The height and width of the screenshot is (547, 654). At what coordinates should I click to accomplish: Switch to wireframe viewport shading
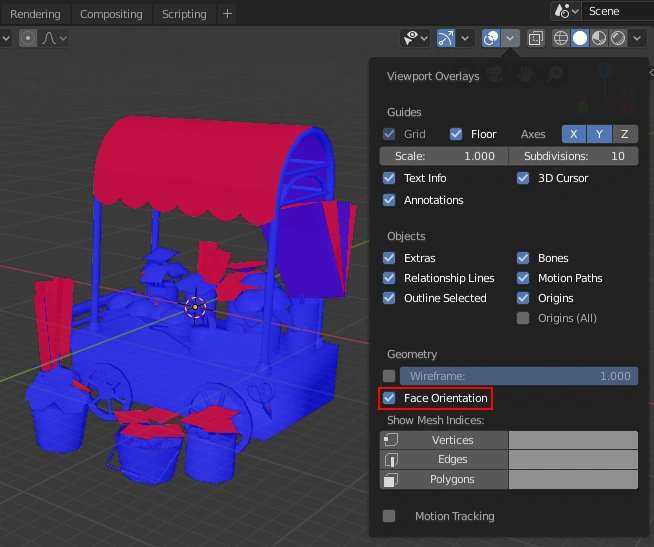click(560, 38)
